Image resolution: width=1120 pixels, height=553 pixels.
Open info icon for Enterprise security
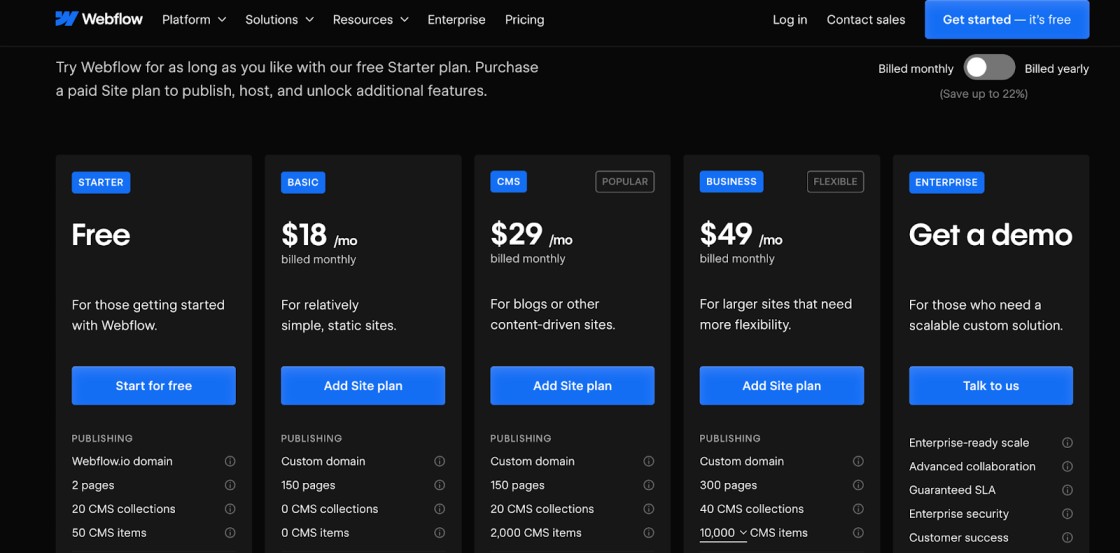click(1067, 514)
